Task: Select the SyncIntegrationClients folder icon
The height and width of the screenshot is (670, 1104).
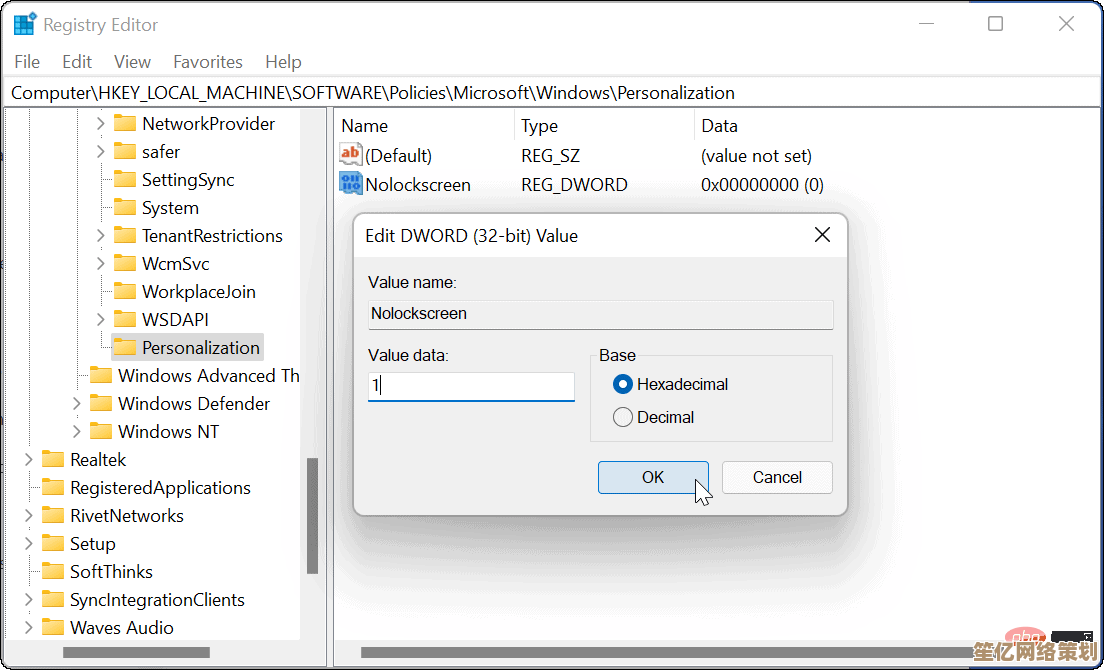Action: point(53,600)
